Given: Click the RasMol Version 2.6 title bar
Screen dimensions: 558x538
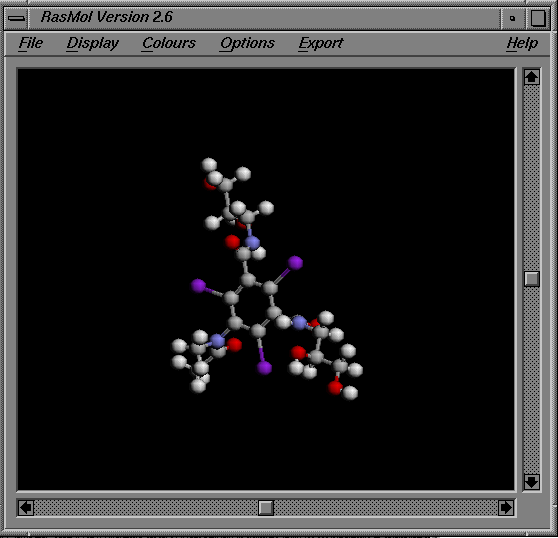Looking at the screenshot, I should (x=264, y=18).
